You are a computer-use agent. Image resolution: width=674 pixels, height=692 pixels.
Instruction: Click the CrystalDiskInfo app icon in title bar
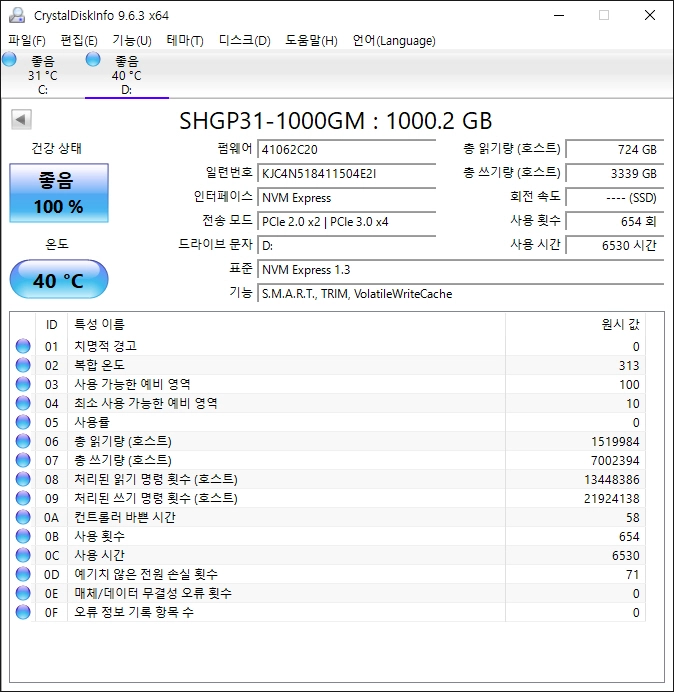click(x=17, y=15)
